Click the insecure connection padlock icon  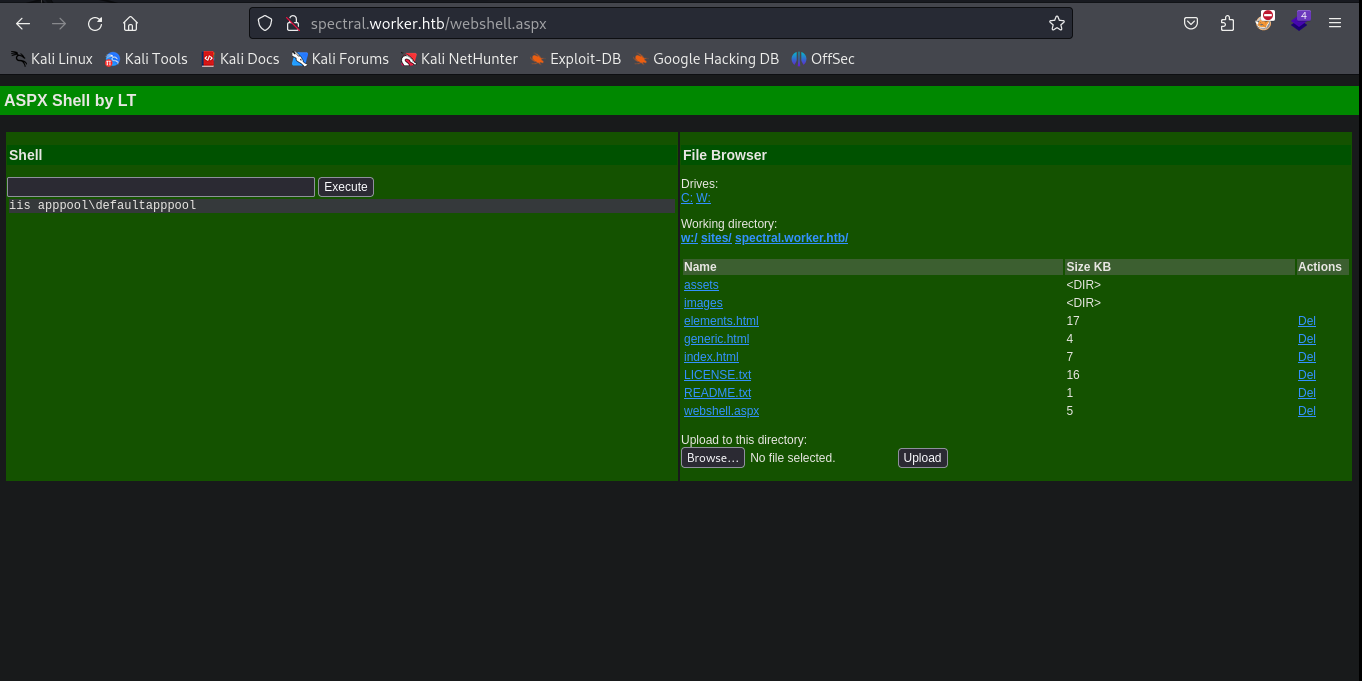(292, 23)
